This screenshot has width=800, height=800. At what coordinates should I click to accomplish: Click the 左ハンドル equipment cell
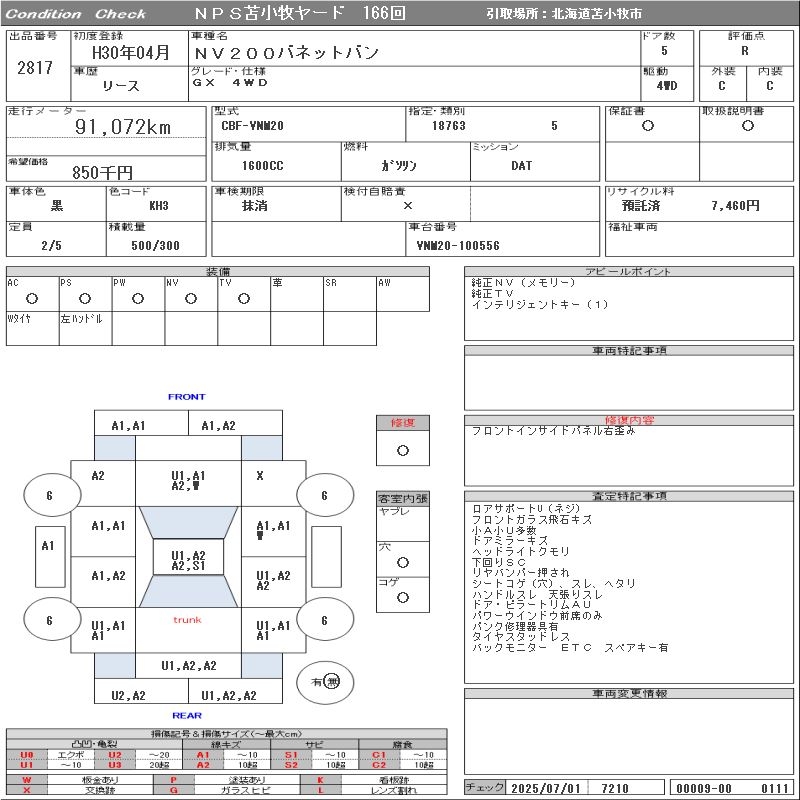(x=85, y=328)
